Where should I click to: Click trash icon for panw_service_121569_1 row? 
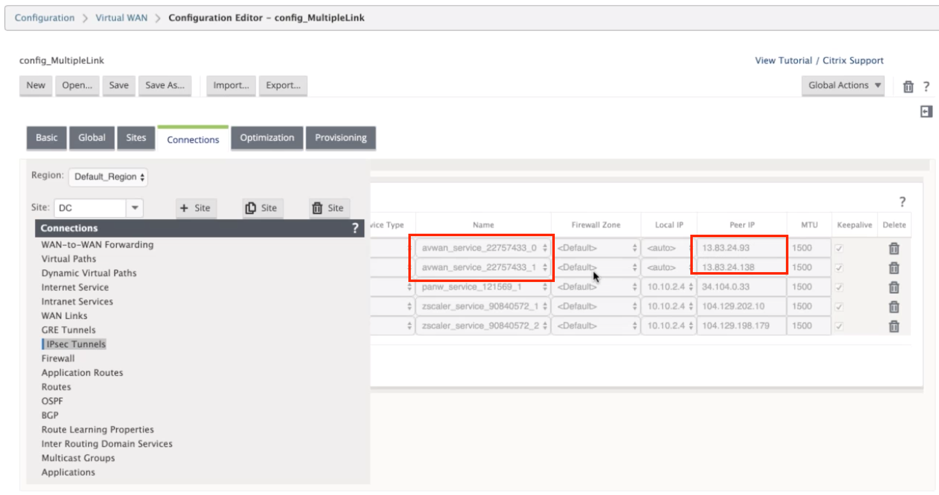point(893,287)
